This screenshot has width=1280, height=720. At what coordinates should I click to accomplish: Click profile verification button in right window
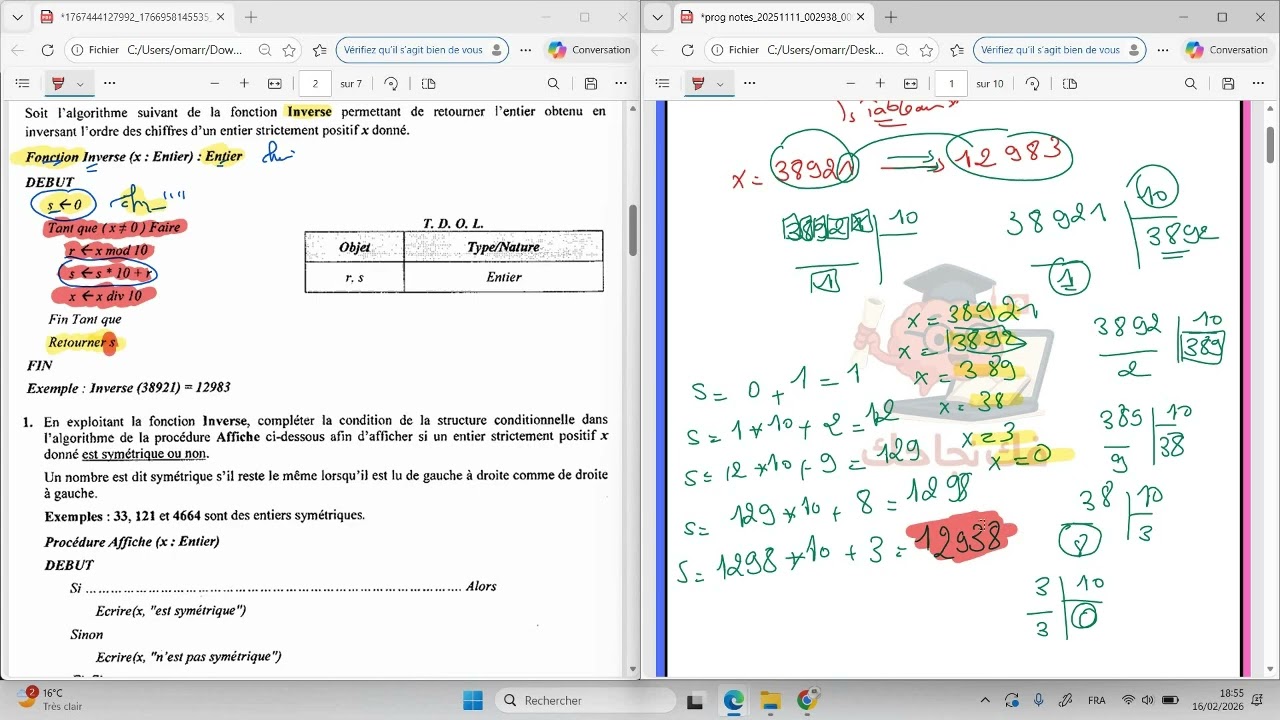click(x=1060, y=50)
